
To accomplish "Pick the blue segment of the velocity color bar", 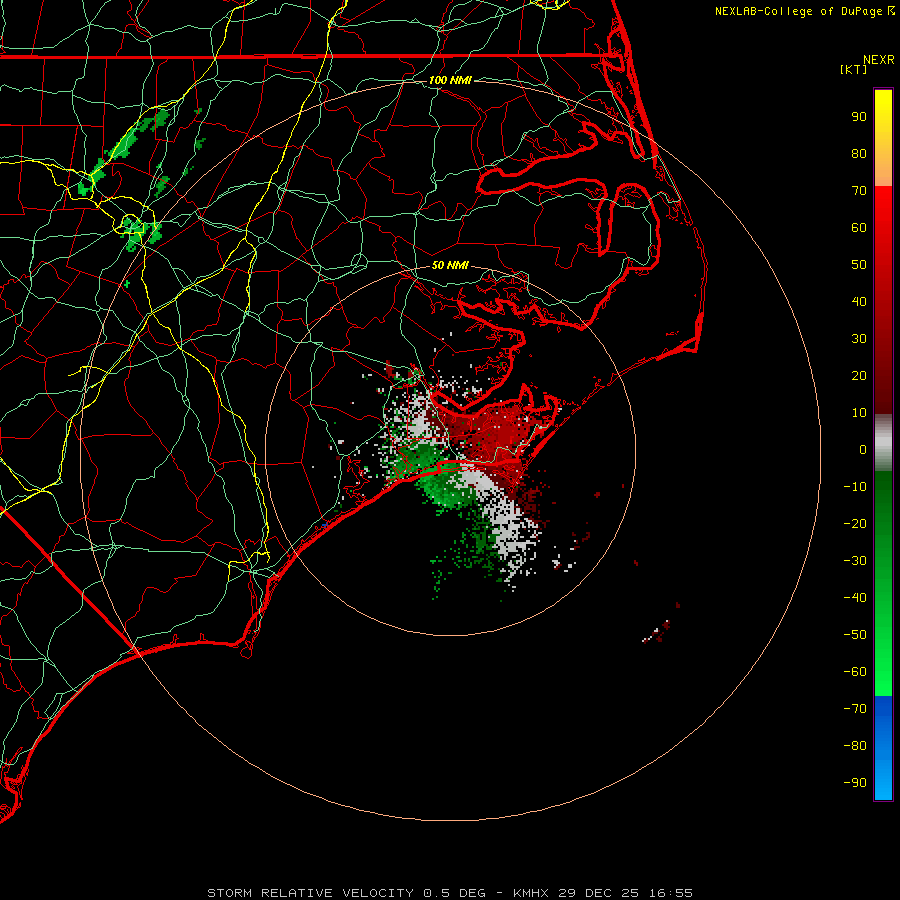I will pos(883,748).
